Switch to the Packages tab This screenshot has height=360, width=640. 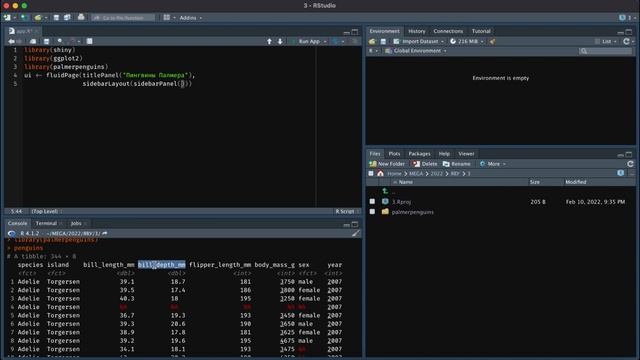pyautogui.click(x=419, y=154)
